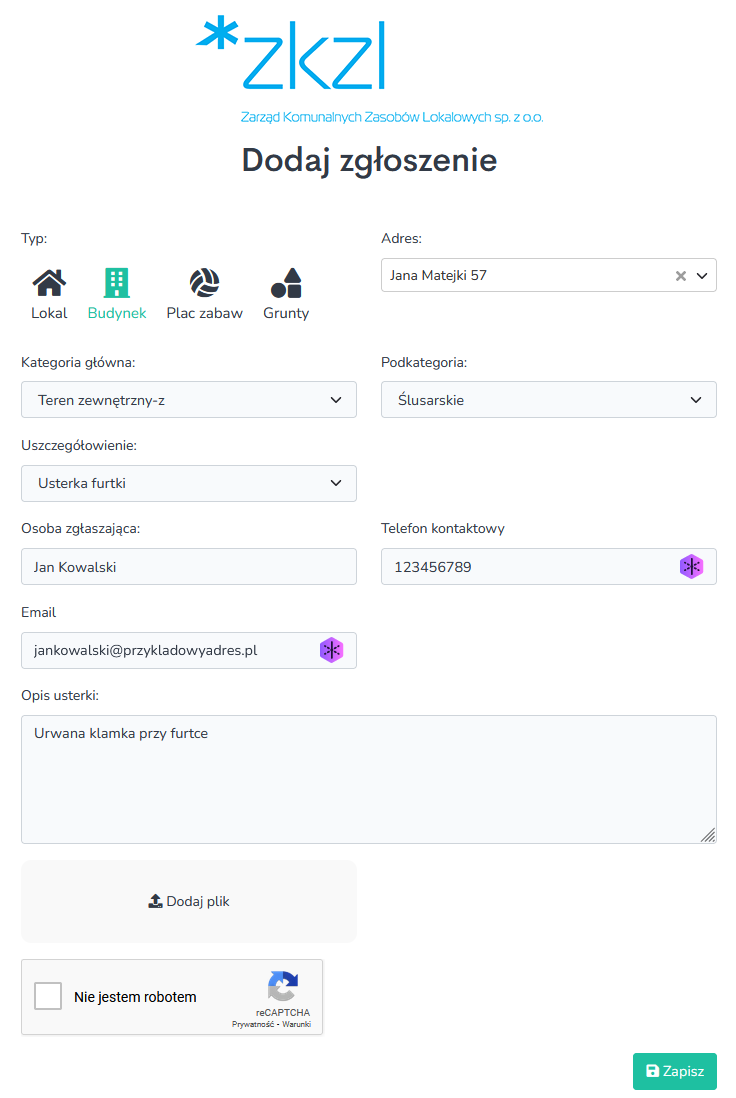
Task: Click the purple icon in the Email field
Action: [331, 650]
